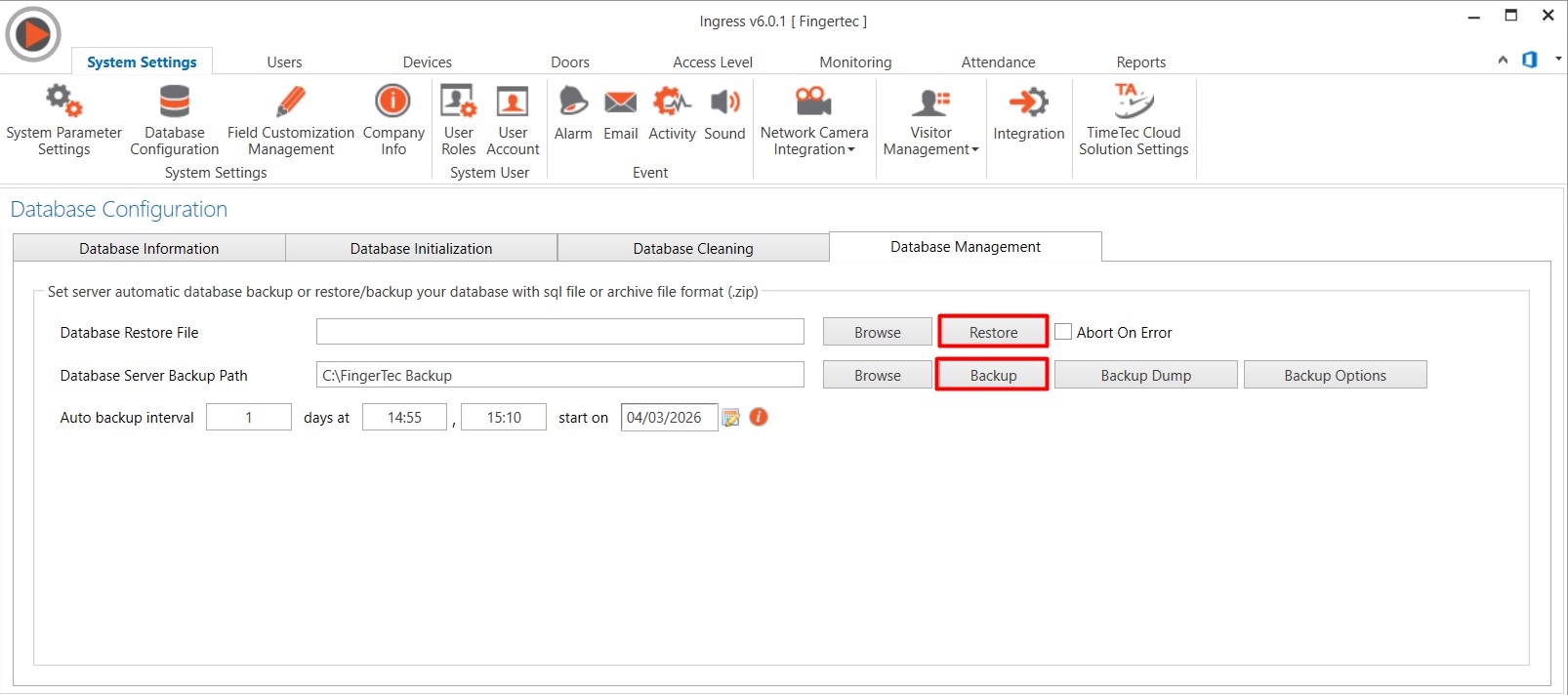Click the info icon beside start date
The width and height of the screenshot is (1568, 695).
click(759, 417)
